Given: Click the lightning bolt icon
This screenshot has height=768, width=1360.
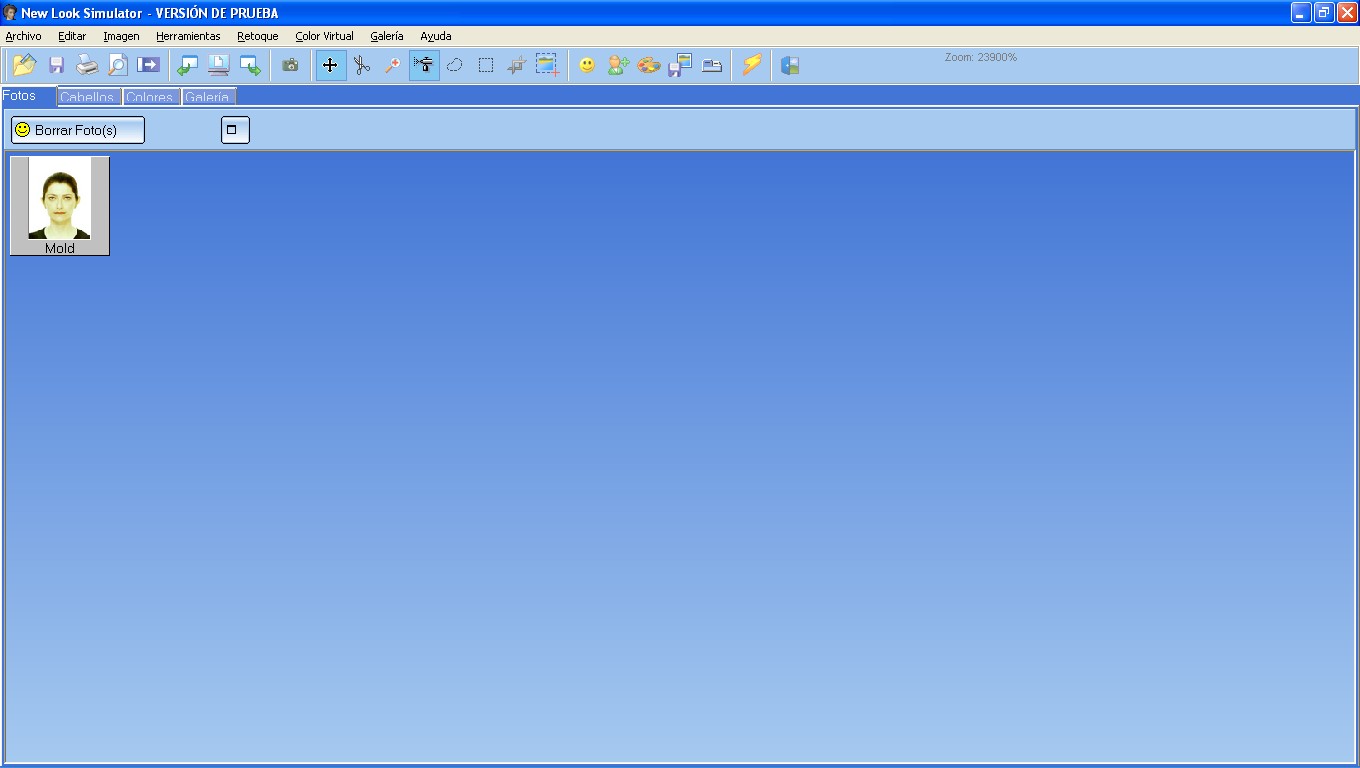Looking at the screenshot, I should [x=751, y=65].
